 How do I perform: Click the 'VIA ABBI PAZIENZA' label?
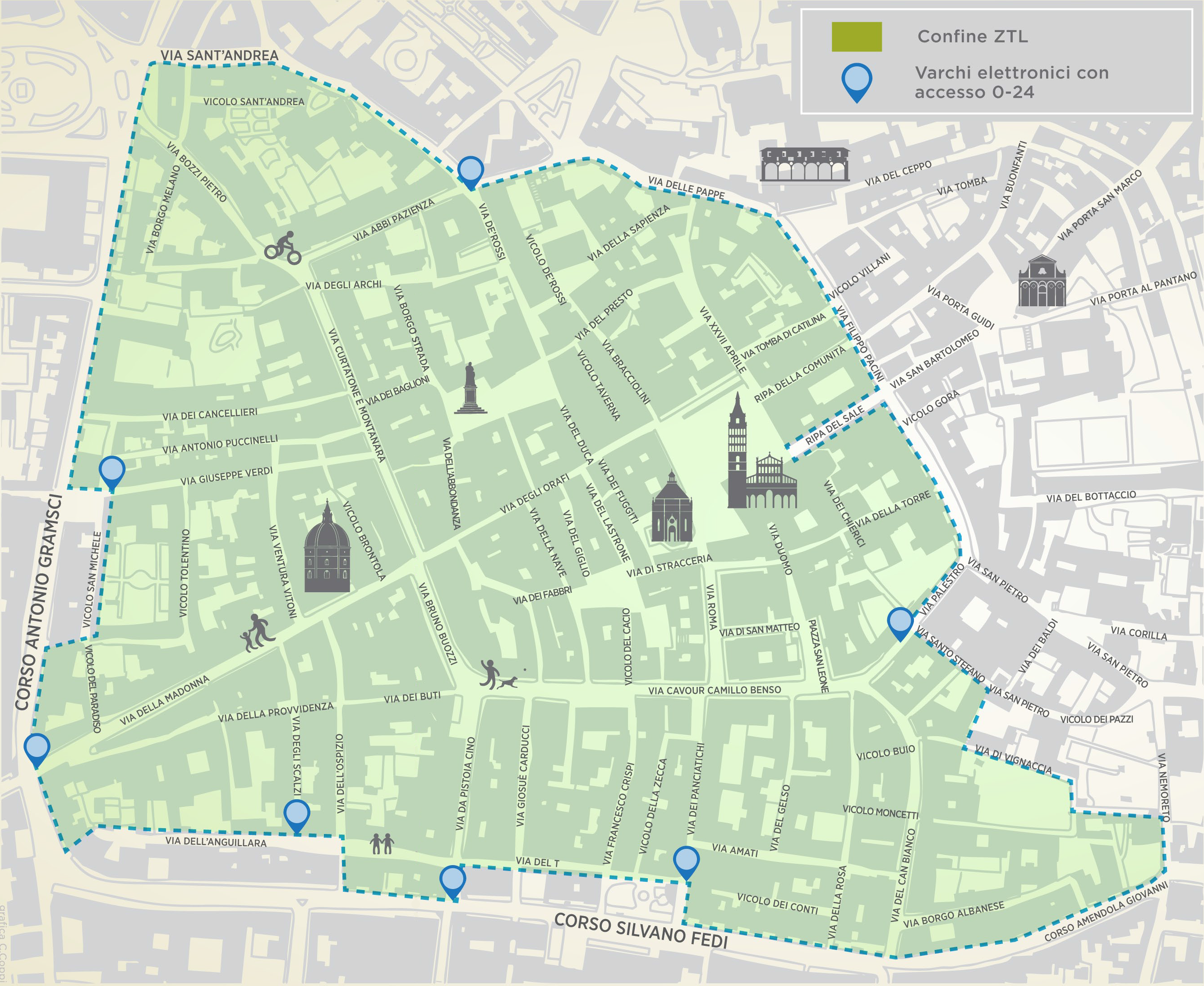[x=393, y=220]
